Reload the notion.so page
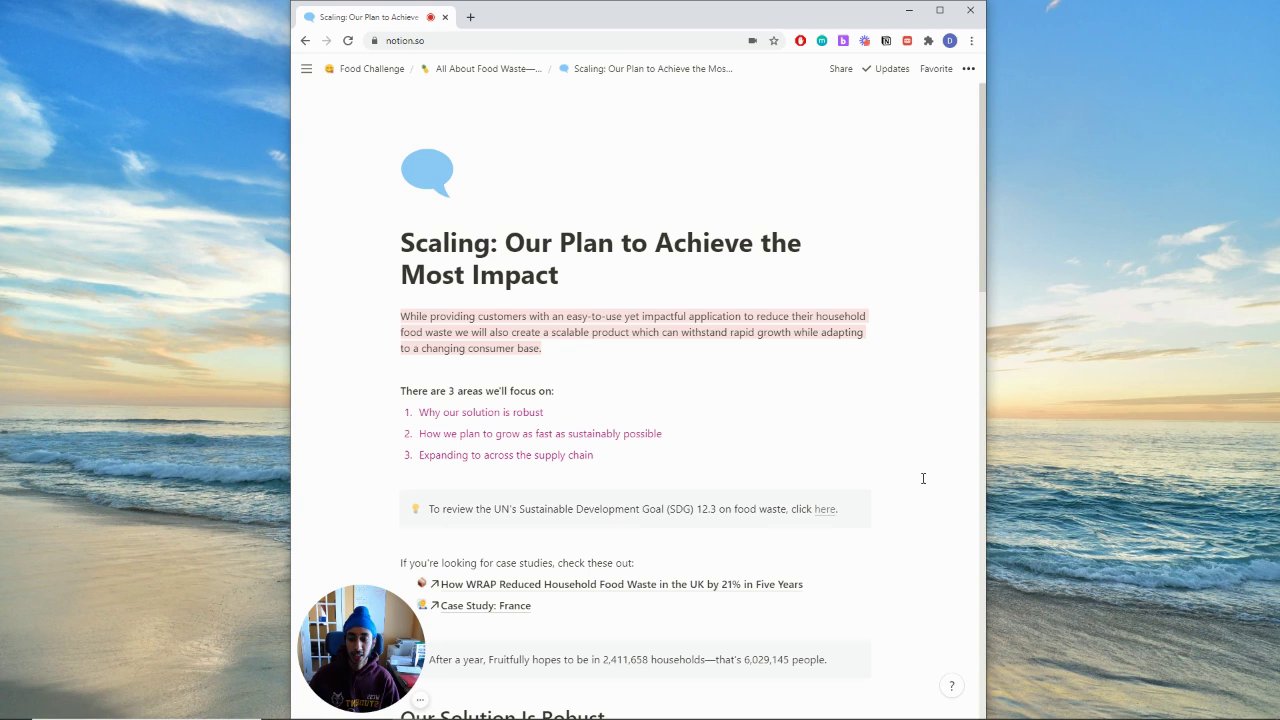1280x720 pixels. (348, 41)
